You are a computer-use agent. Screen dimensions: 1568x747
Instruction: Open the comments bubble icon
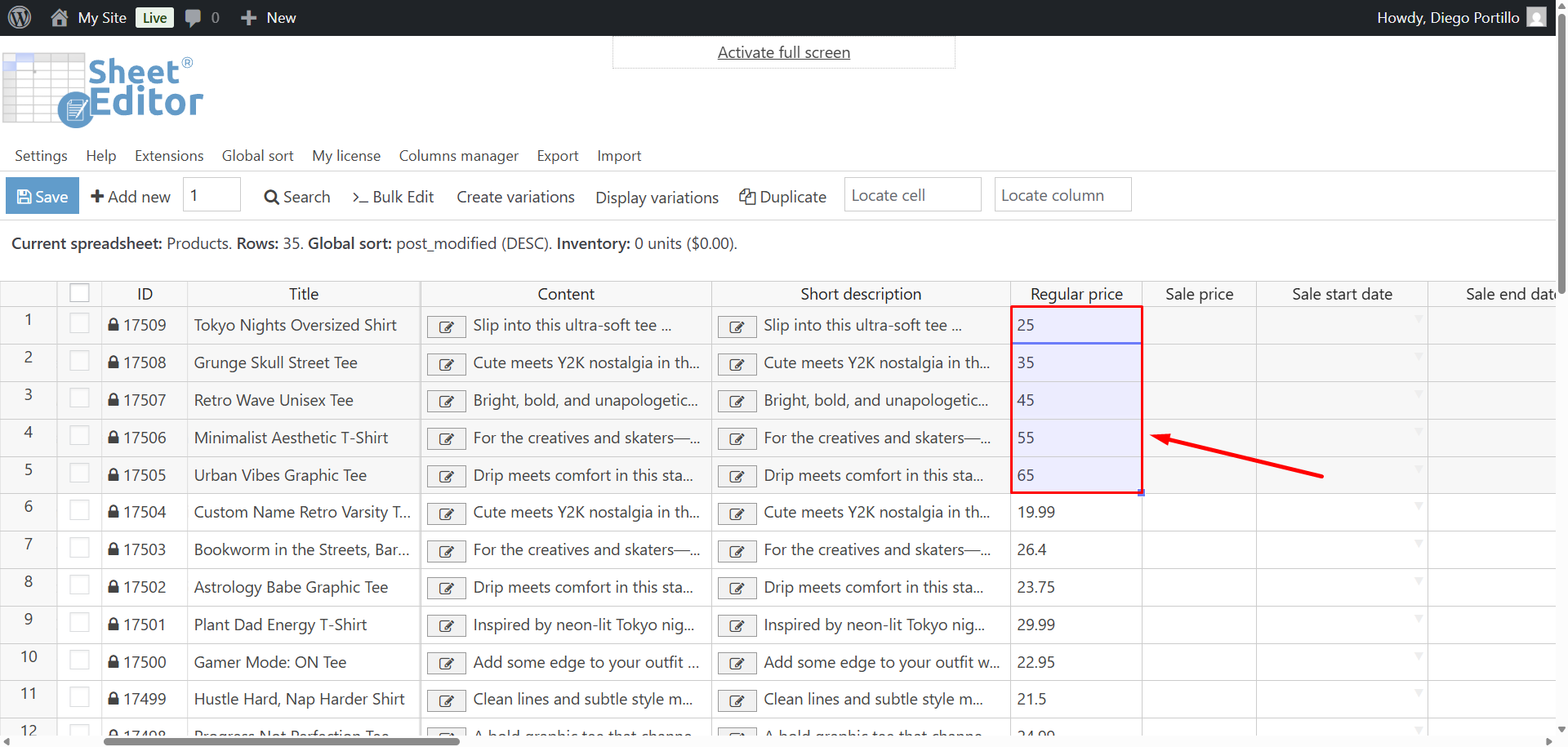[x=193, y=17]
